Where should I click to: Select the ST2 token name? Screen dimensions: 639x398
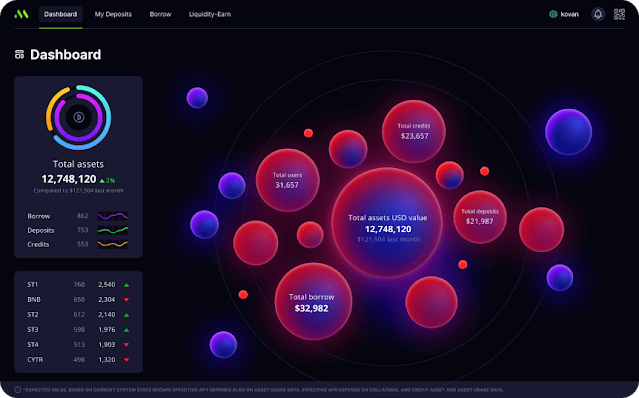click(x=33, y=315)
